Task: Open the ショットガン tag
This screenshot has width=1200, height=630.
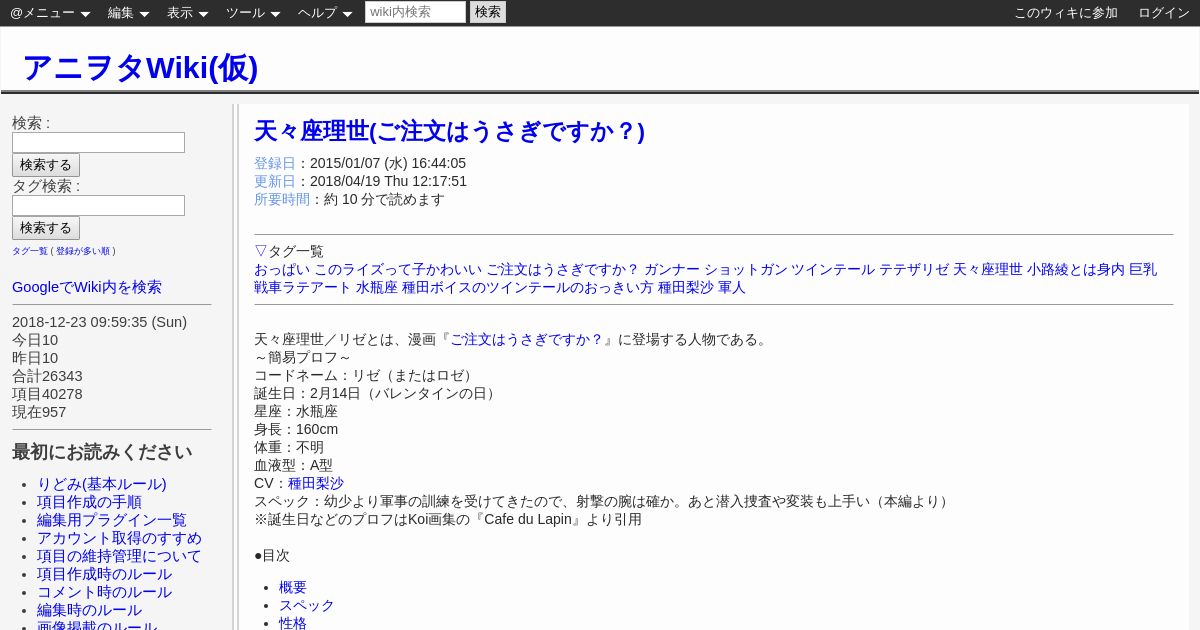Action: tap(746, 269)
